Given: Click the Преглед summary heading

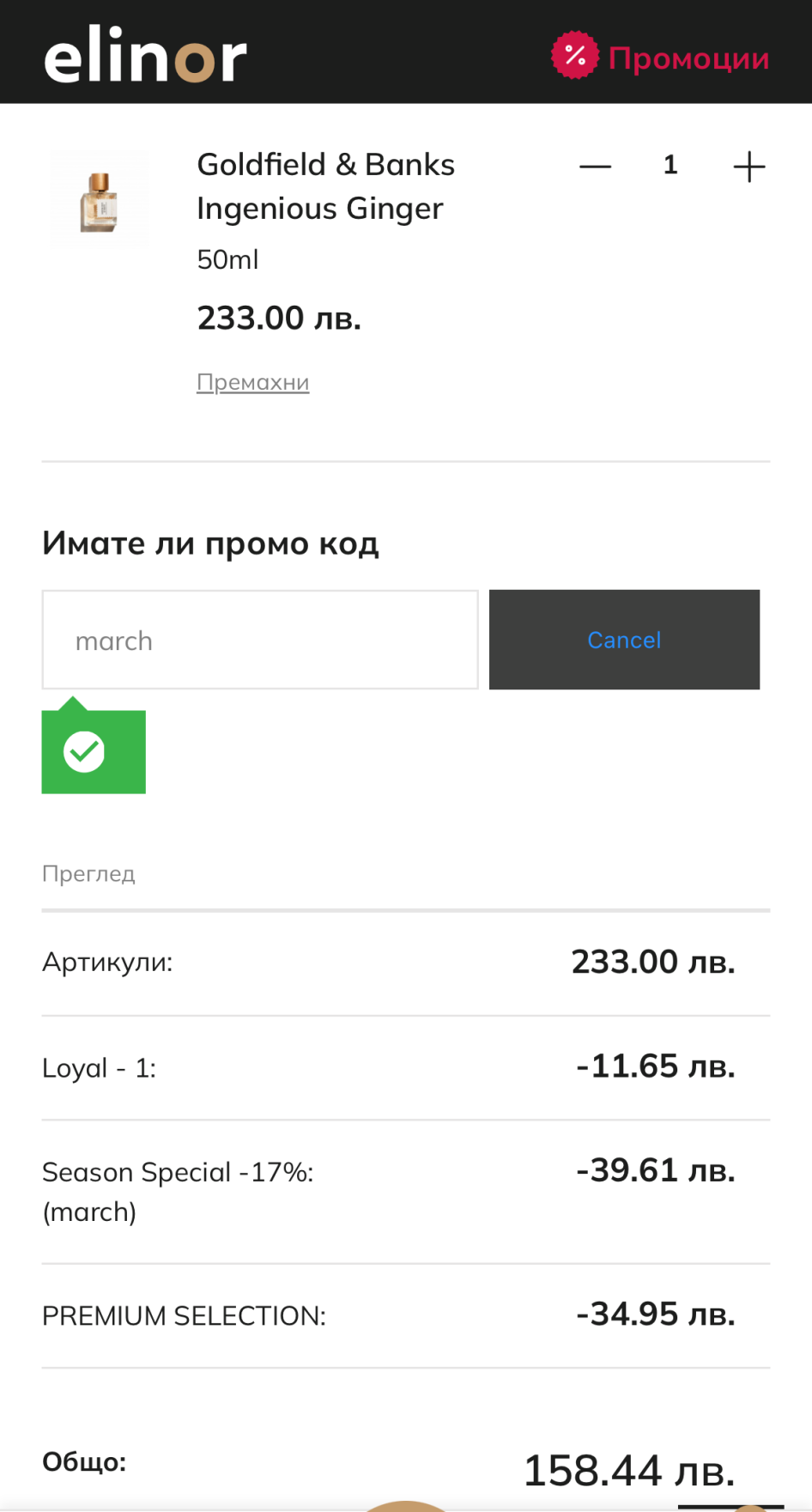Looking at the screenshot, I should [88, 874].
